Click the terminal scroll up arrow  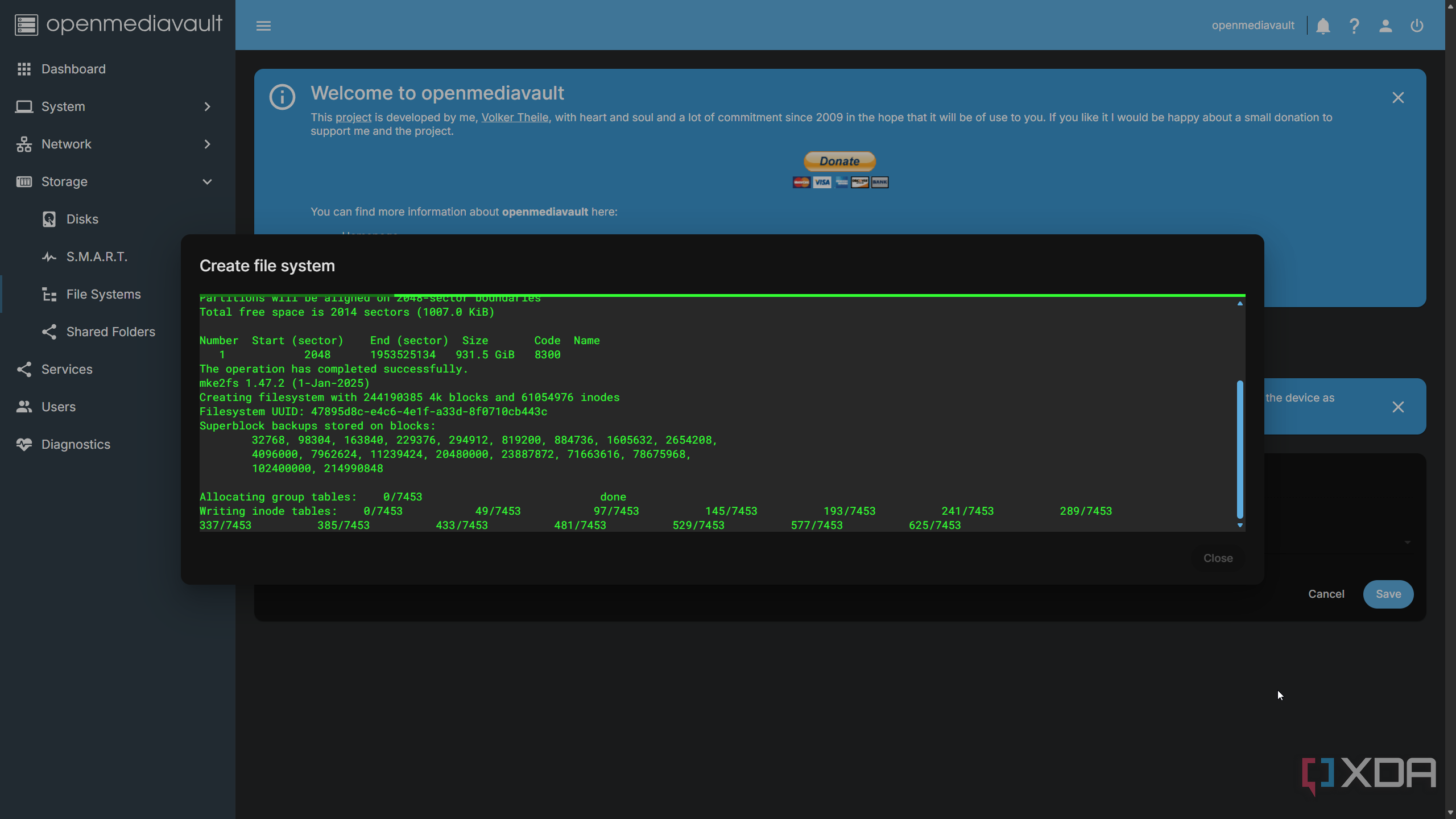(x=1240, y=303)
